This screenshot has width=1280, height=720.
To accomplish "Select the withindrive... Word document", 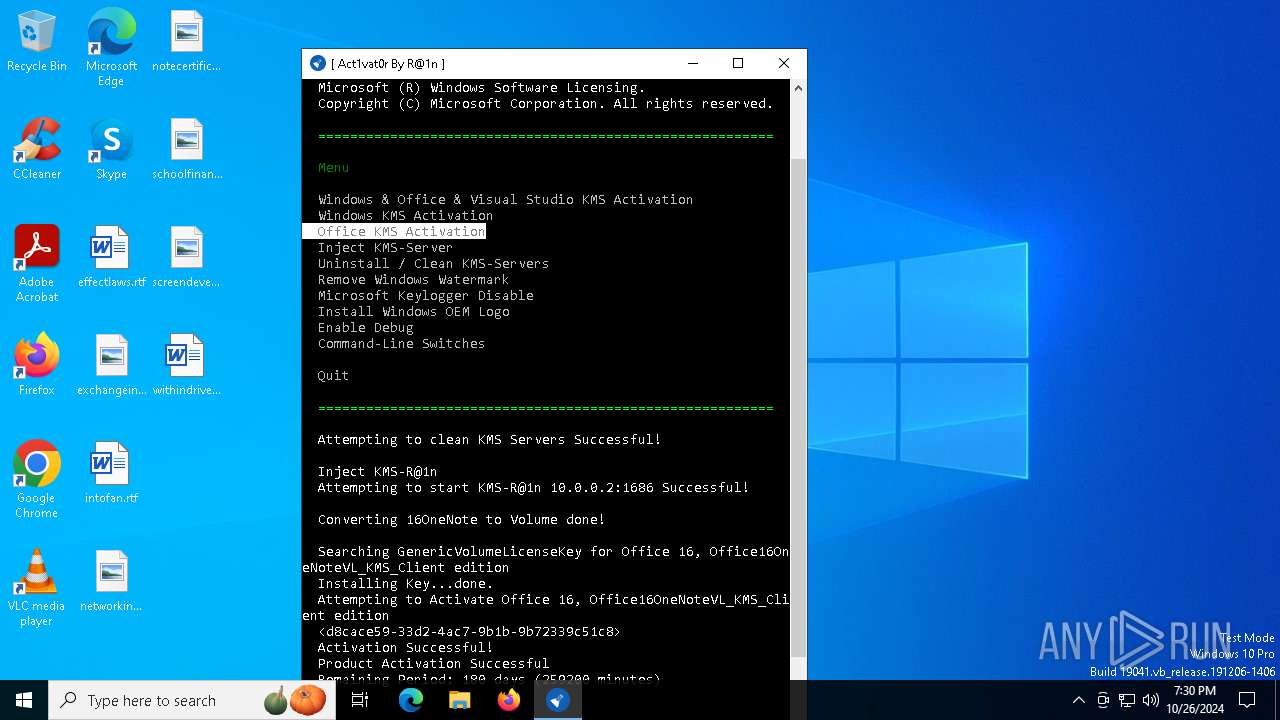I will pyautogui.click(x=186, y=365).
